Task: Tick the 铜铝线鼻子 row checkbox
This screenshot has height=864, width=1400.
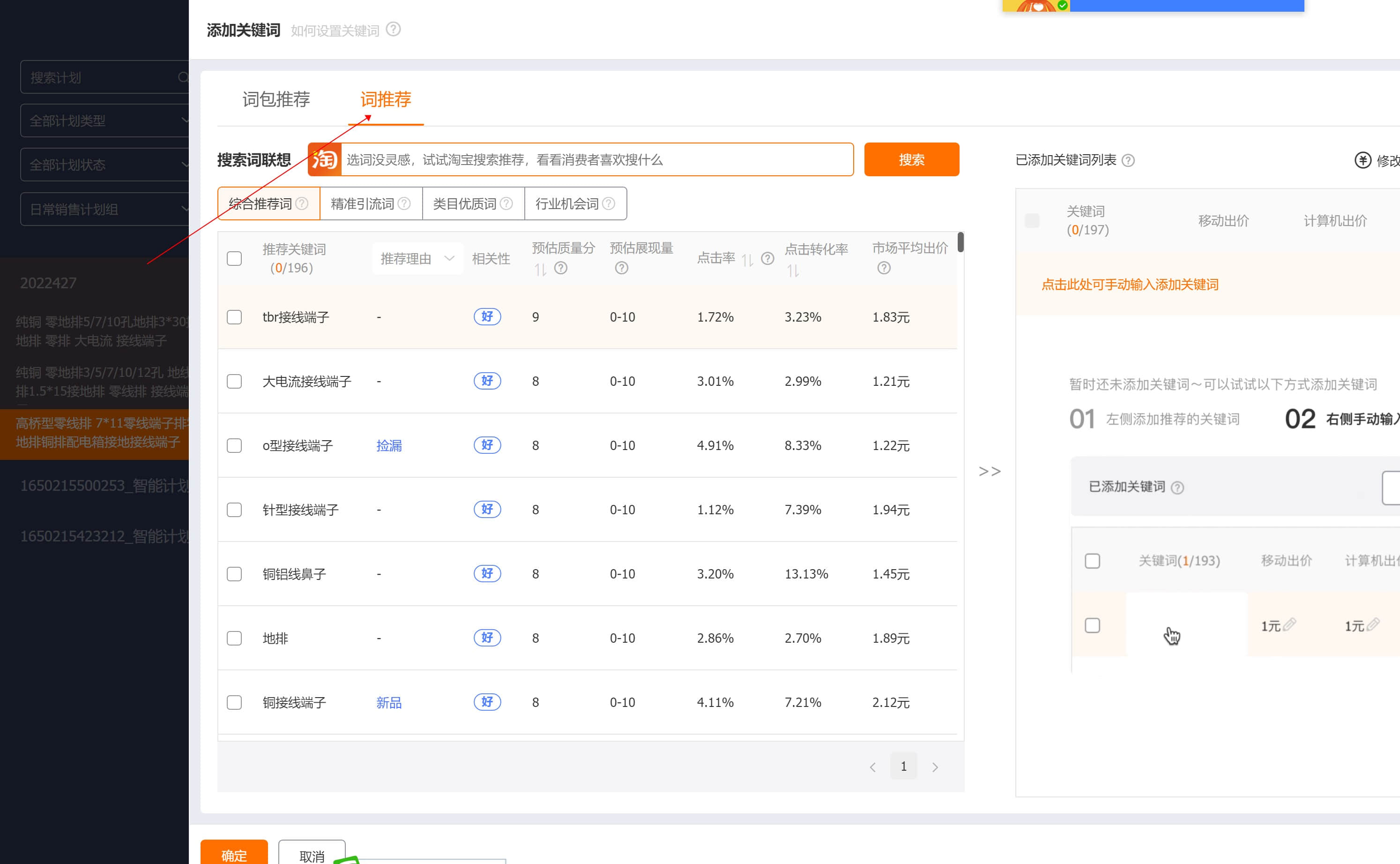Action: point(234,574)
